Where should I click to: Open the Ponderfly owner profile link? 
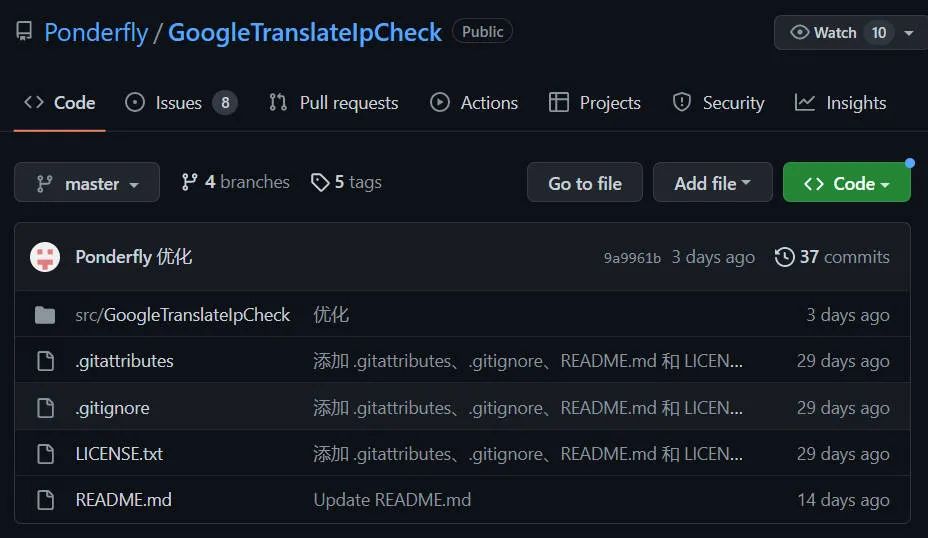96,32
